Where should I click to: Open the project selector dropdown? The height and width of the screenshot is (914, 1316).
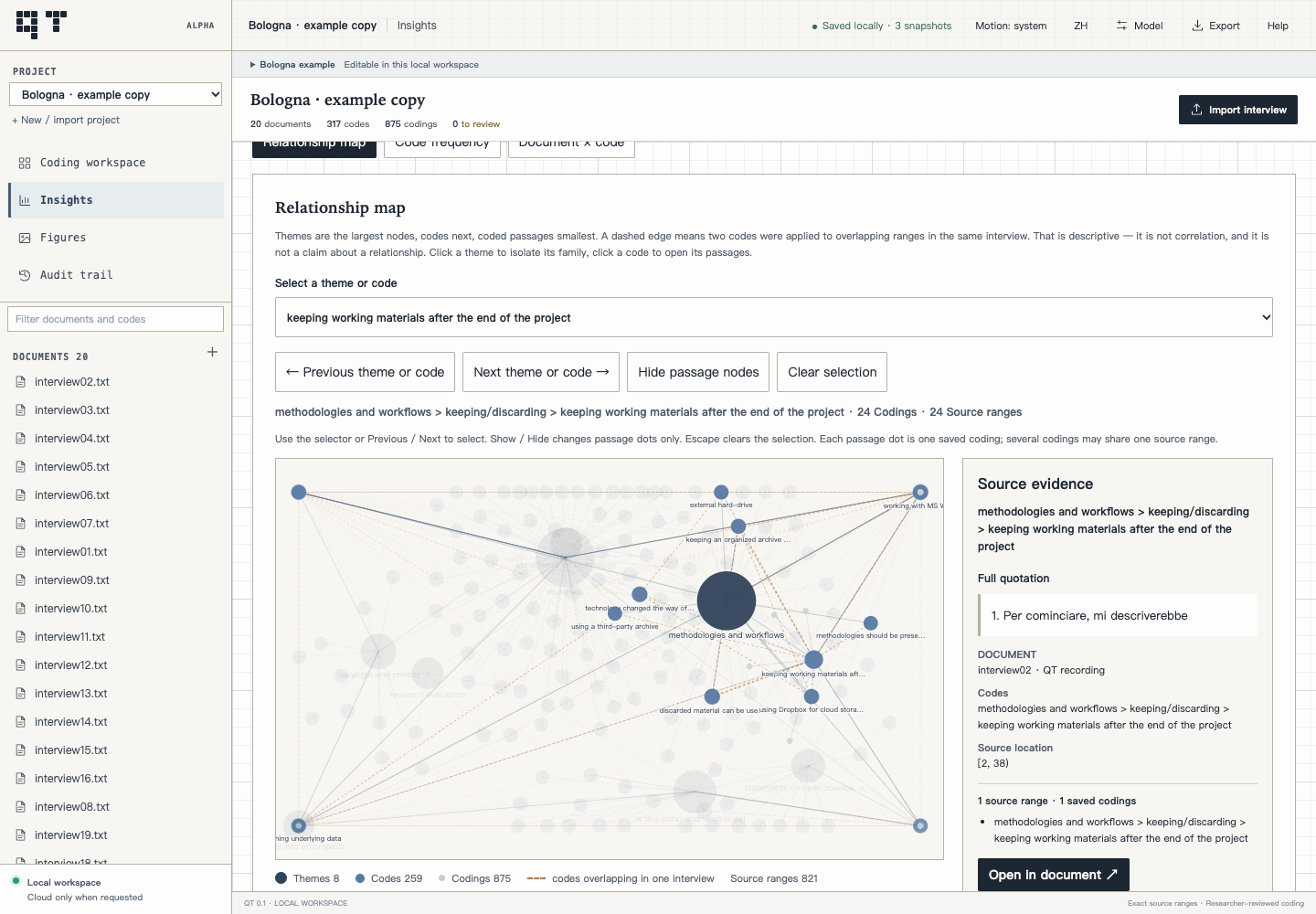click(x=115, y=94)
